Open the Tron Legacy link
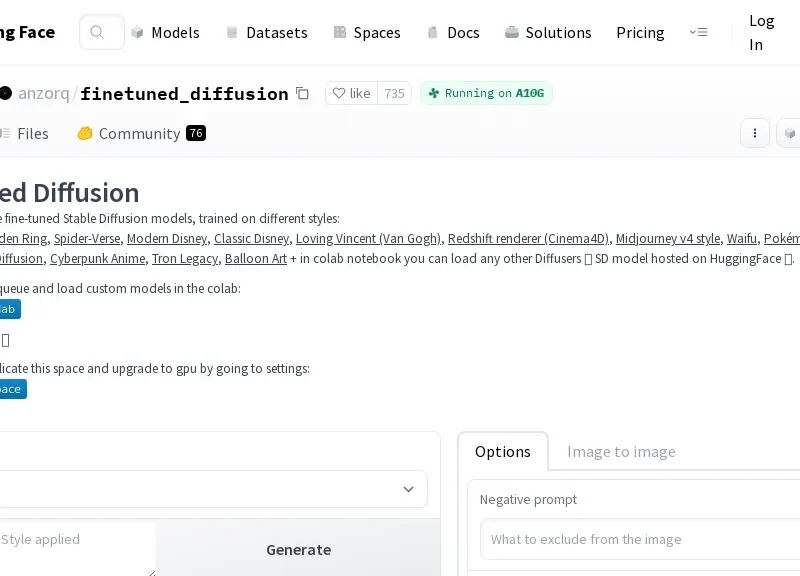Screen dimensions: 800x576 (185, 259)
